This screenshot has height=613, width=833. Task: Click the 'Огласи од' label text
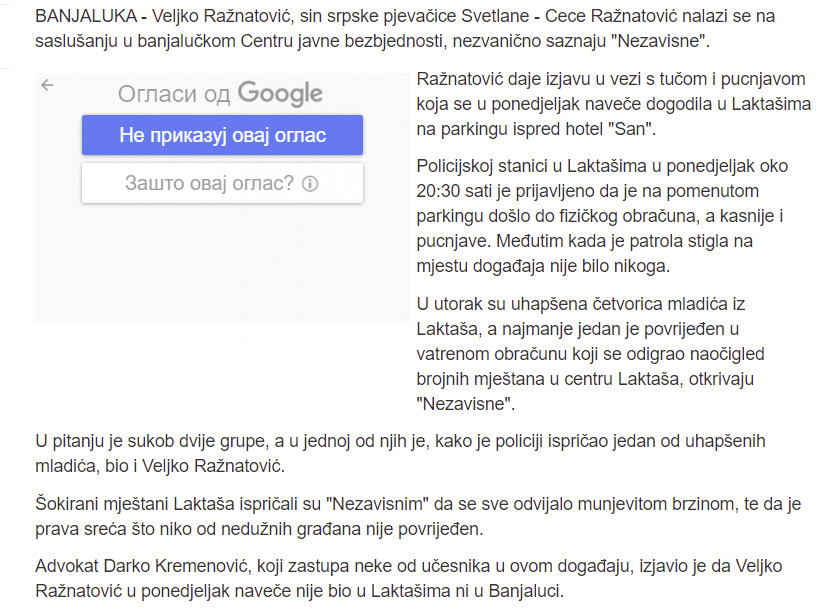pos(174,94)
